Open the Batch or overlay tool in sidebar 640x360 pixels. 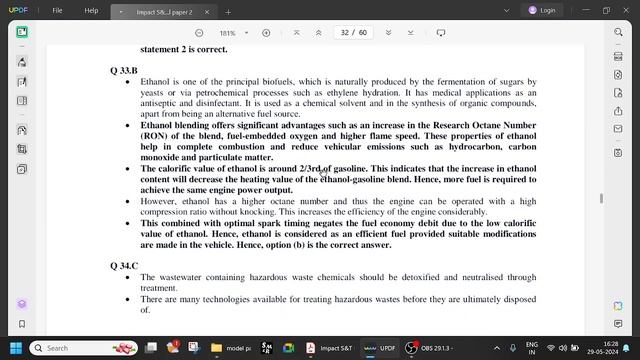point(22,169)
